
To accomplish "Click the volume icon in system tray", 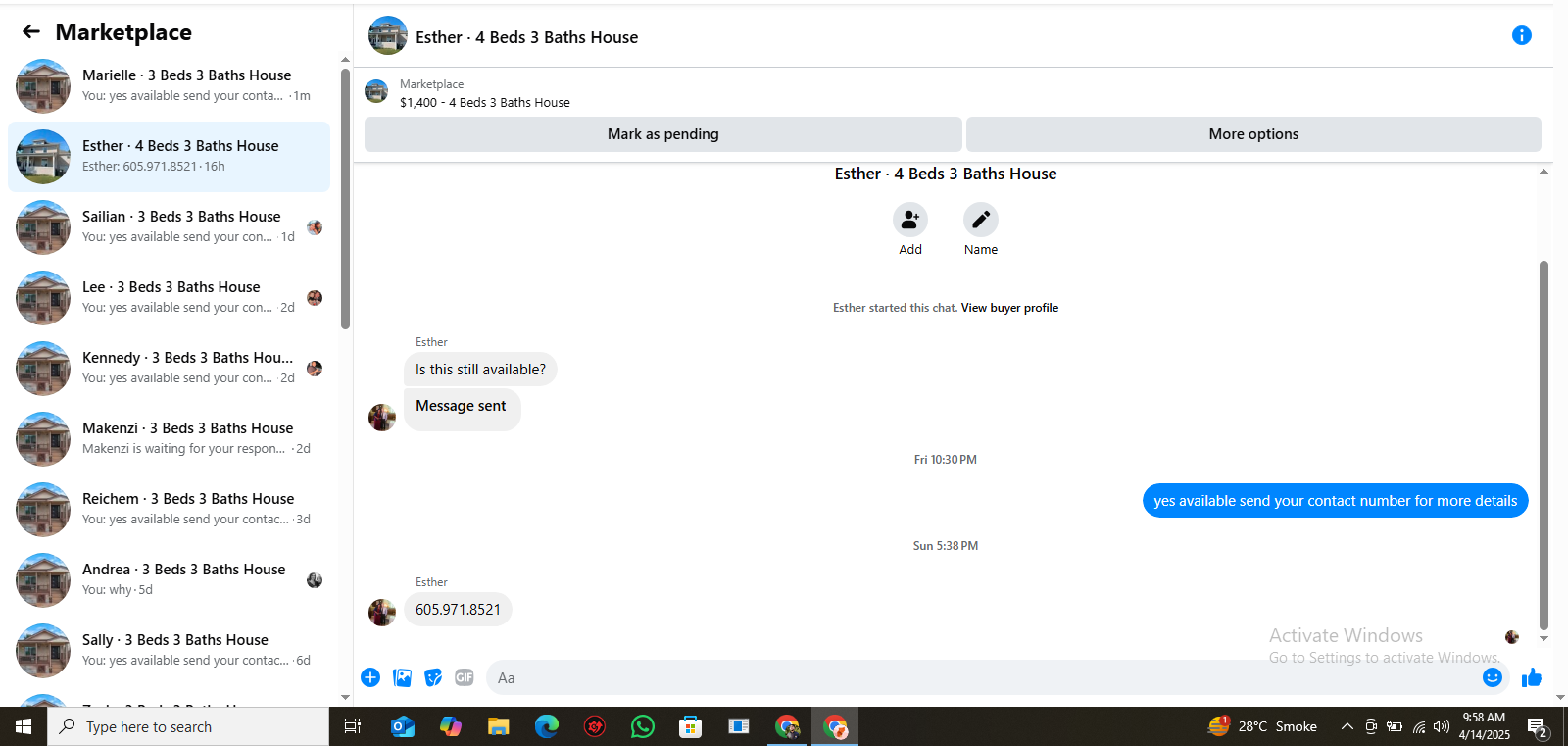I will point(1441,726).
